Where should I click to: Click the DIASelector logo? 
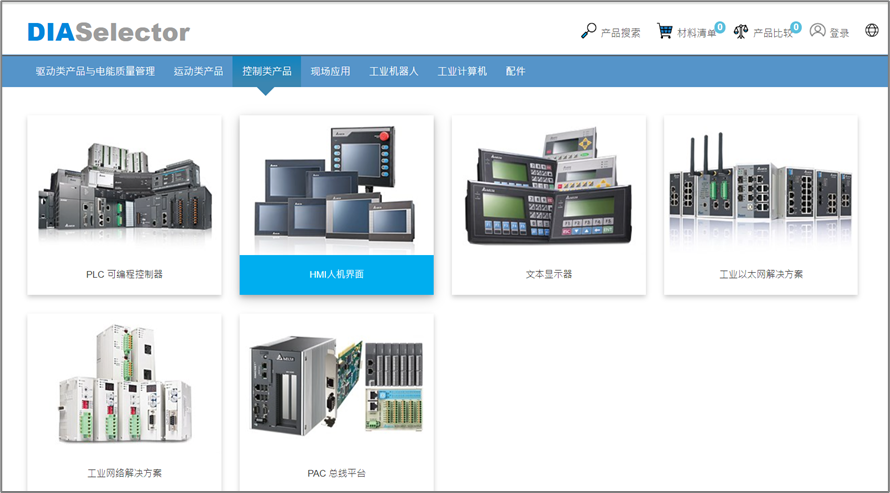tap(108, 32)
